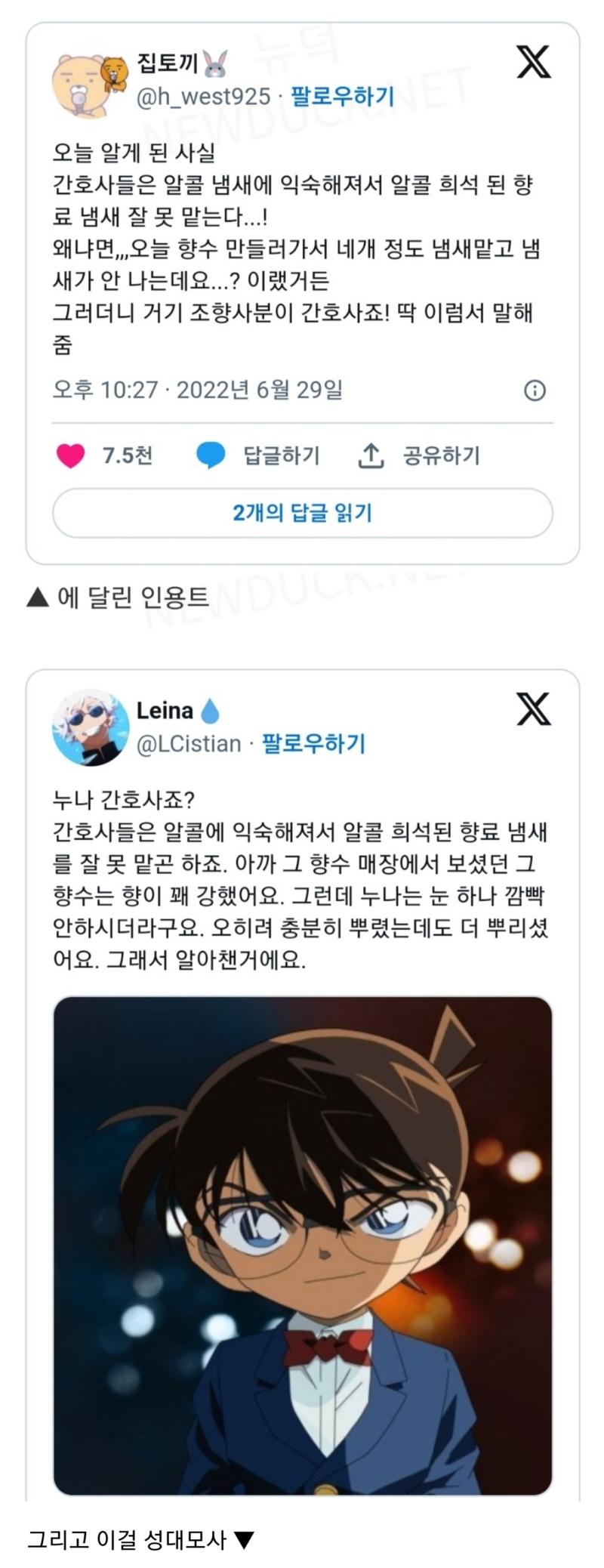Open the tweet info circle icon

point(535,390)
